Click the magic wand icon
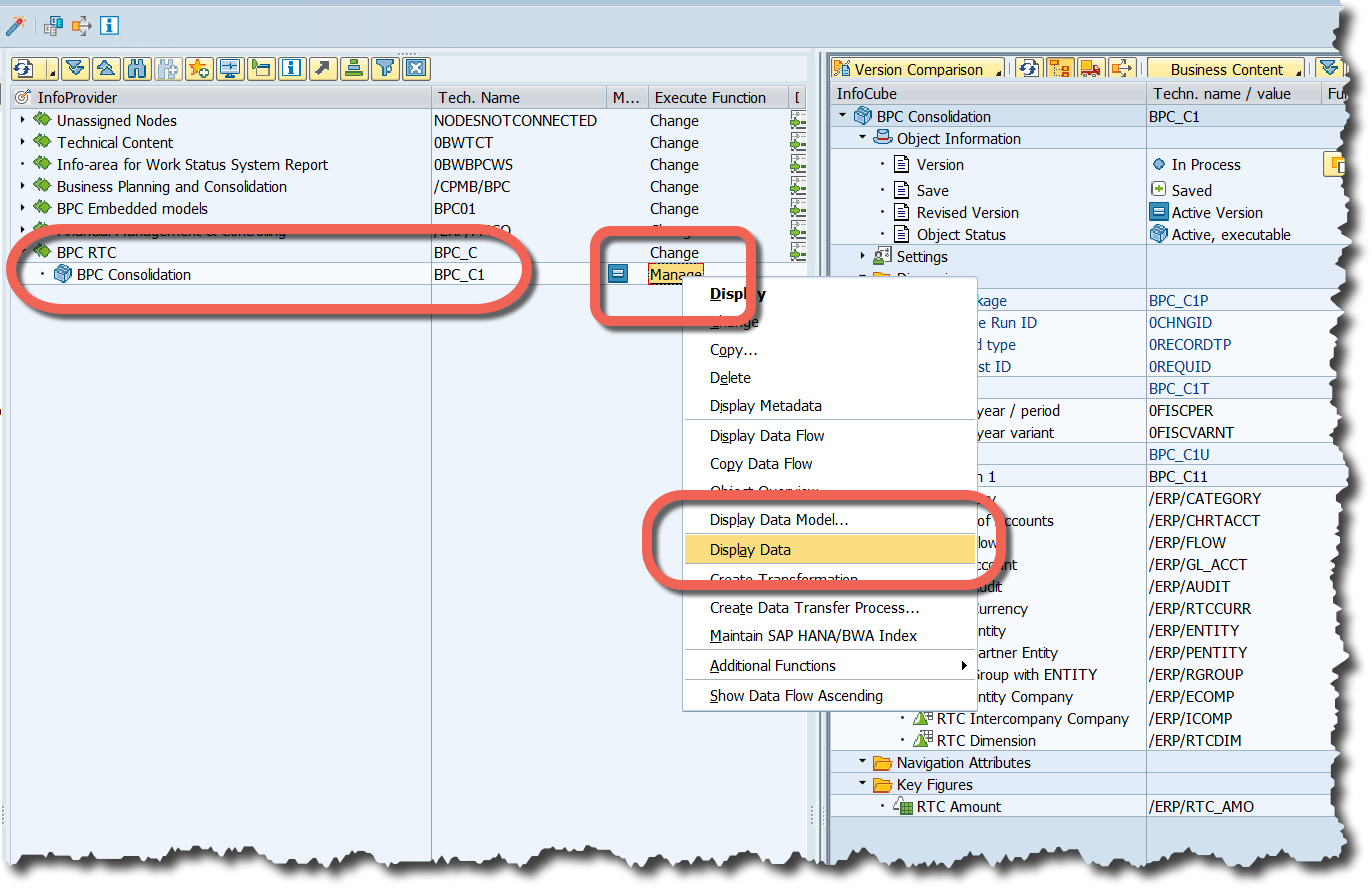 click(x=15, y=25)
